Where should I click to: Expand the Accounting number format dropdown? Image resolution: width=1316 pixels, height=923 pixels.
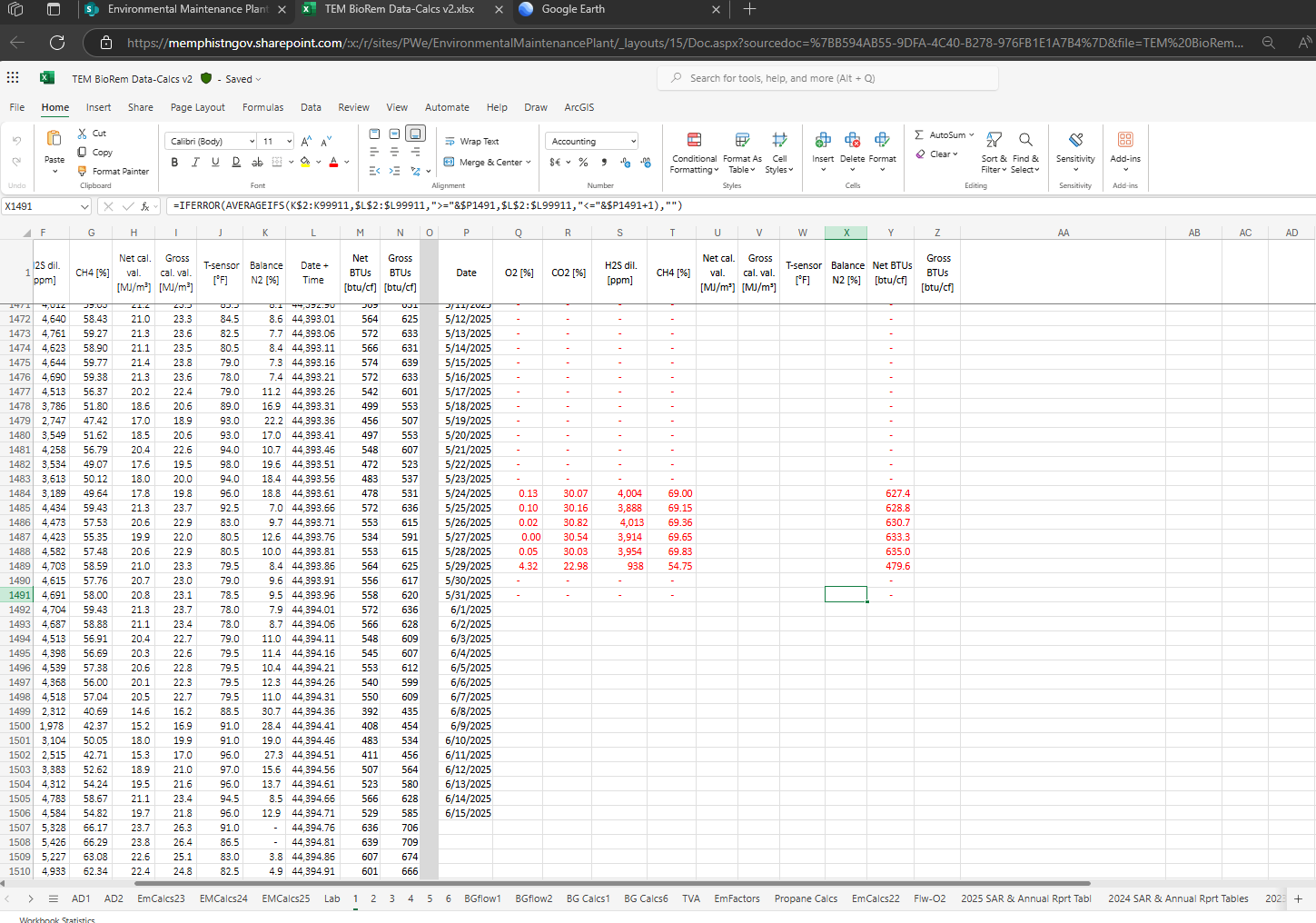pos(633,142)
